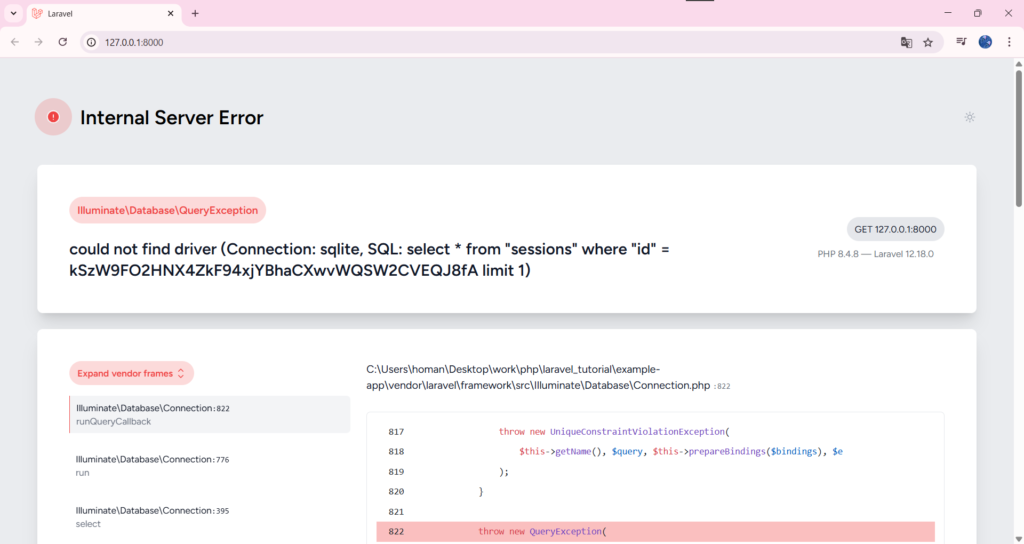Viewport: 1024px width, 544px height.
Task: Open the Chrome three-dot menu
Action: click(1009, 42)
